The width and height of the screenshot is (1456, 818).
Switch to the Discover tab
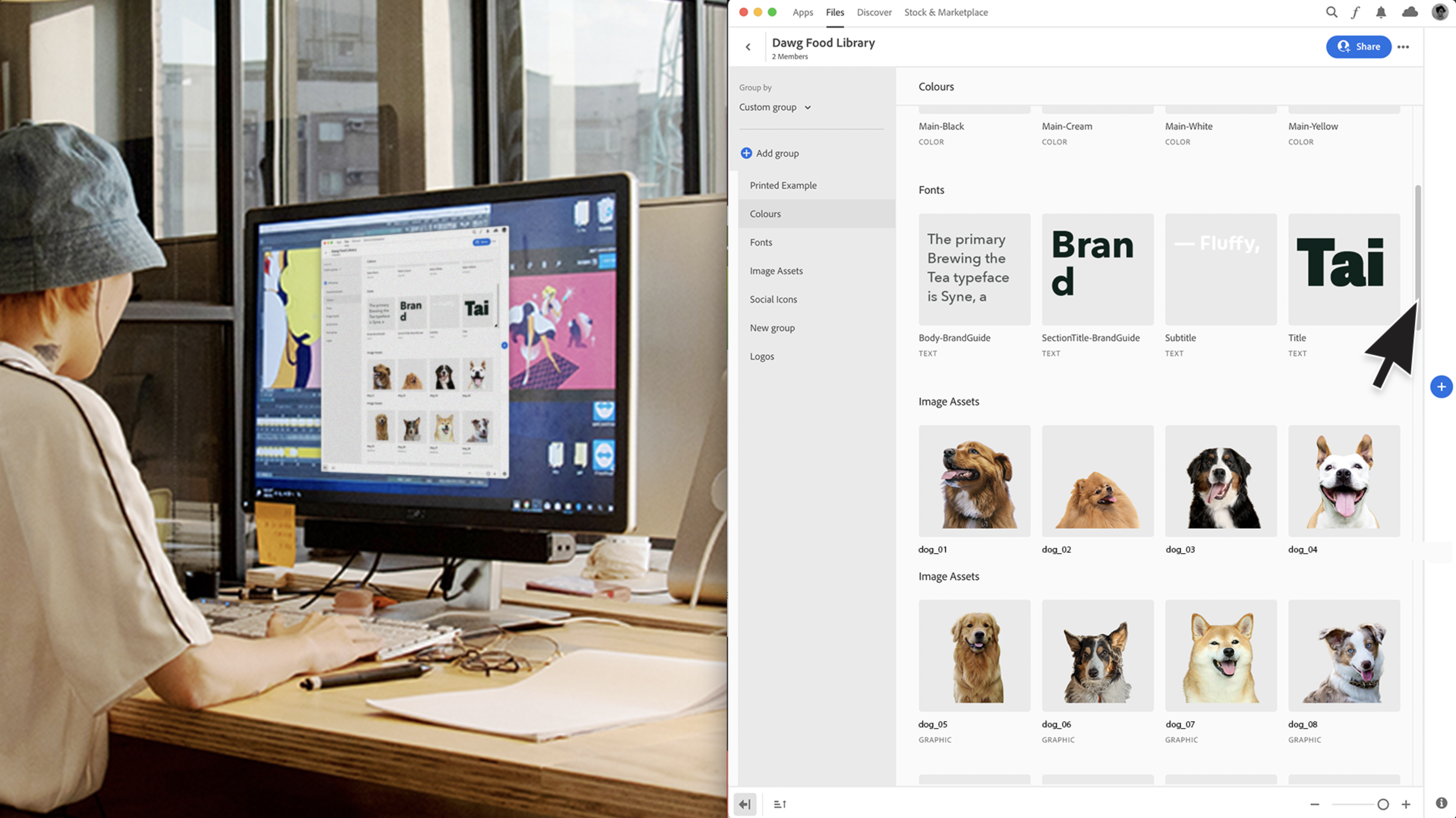click(x=874, y=13)
